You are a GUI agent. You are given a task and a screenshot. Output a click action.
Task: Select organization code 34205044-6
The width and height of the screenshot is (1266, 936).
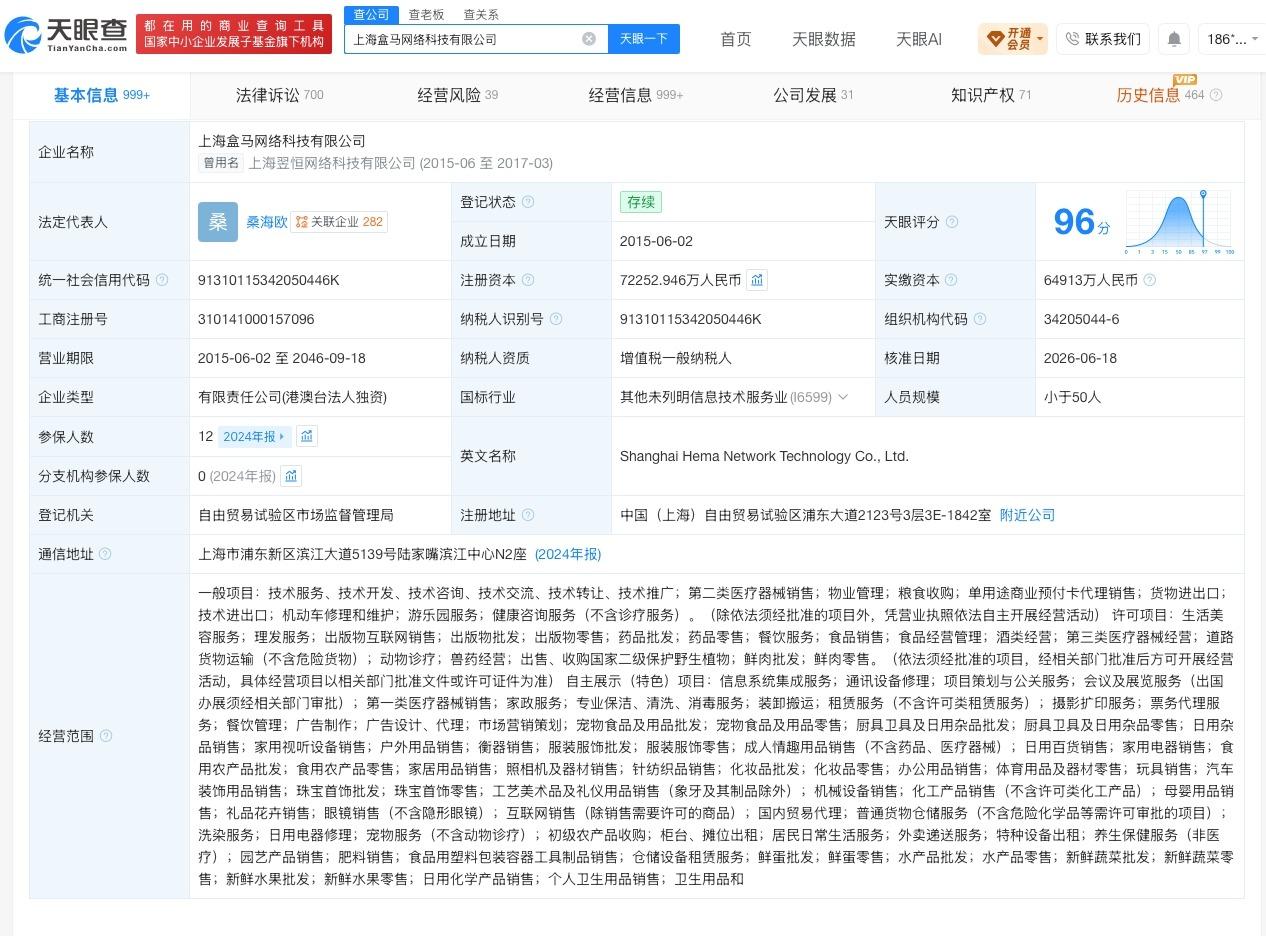click(x=1081, y=319)
